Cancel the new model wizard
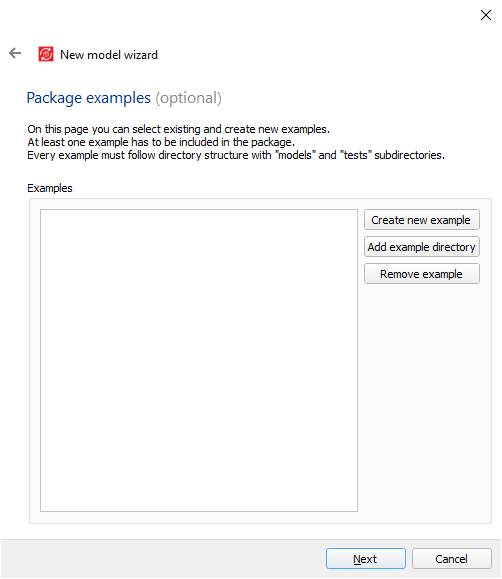 coord(451,559)
